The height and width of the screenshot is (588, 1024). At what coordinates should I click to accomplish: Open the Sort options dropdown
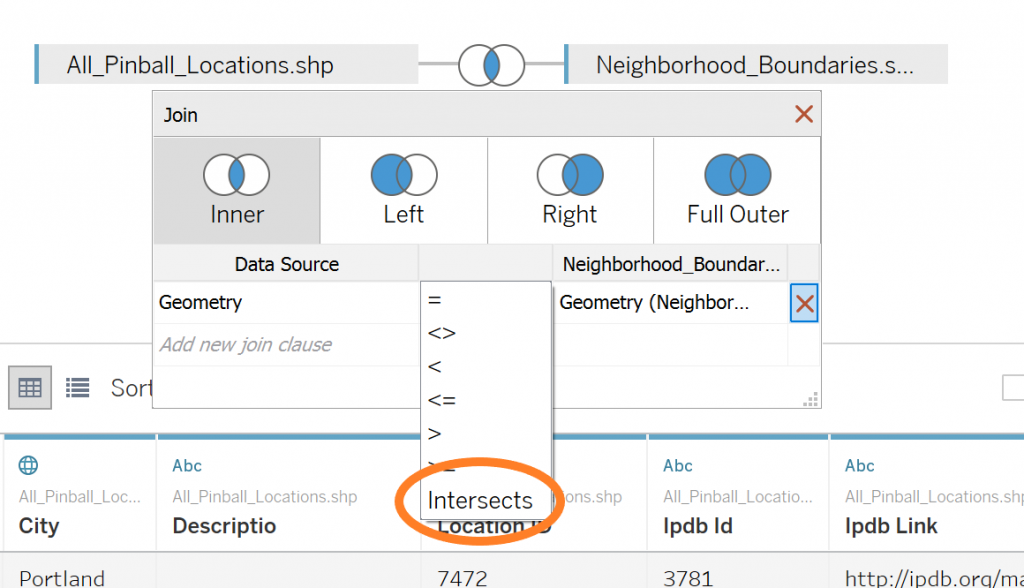pos(135,388)
